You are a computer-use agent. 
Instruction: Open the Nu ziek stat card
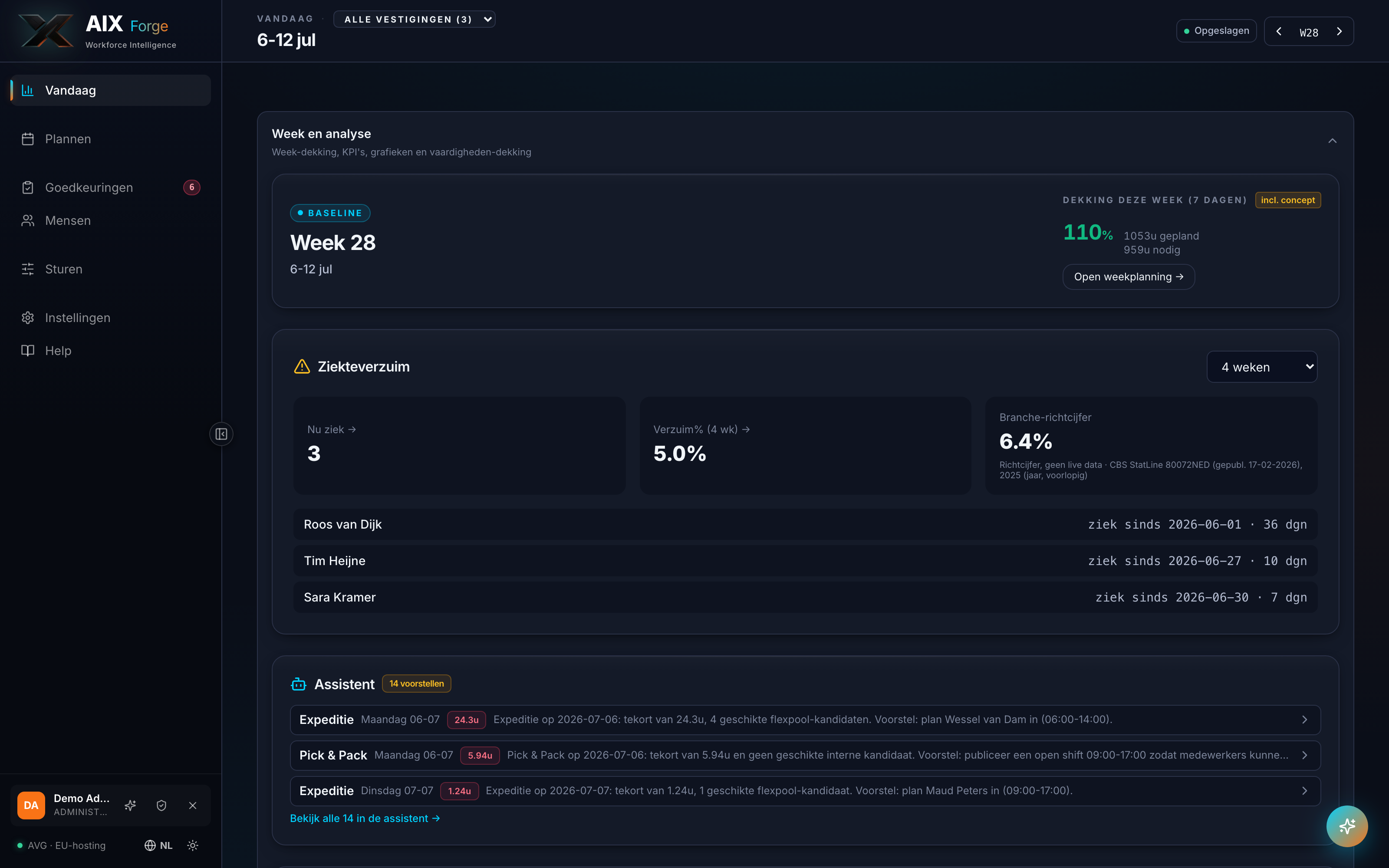tap(459, 445)
